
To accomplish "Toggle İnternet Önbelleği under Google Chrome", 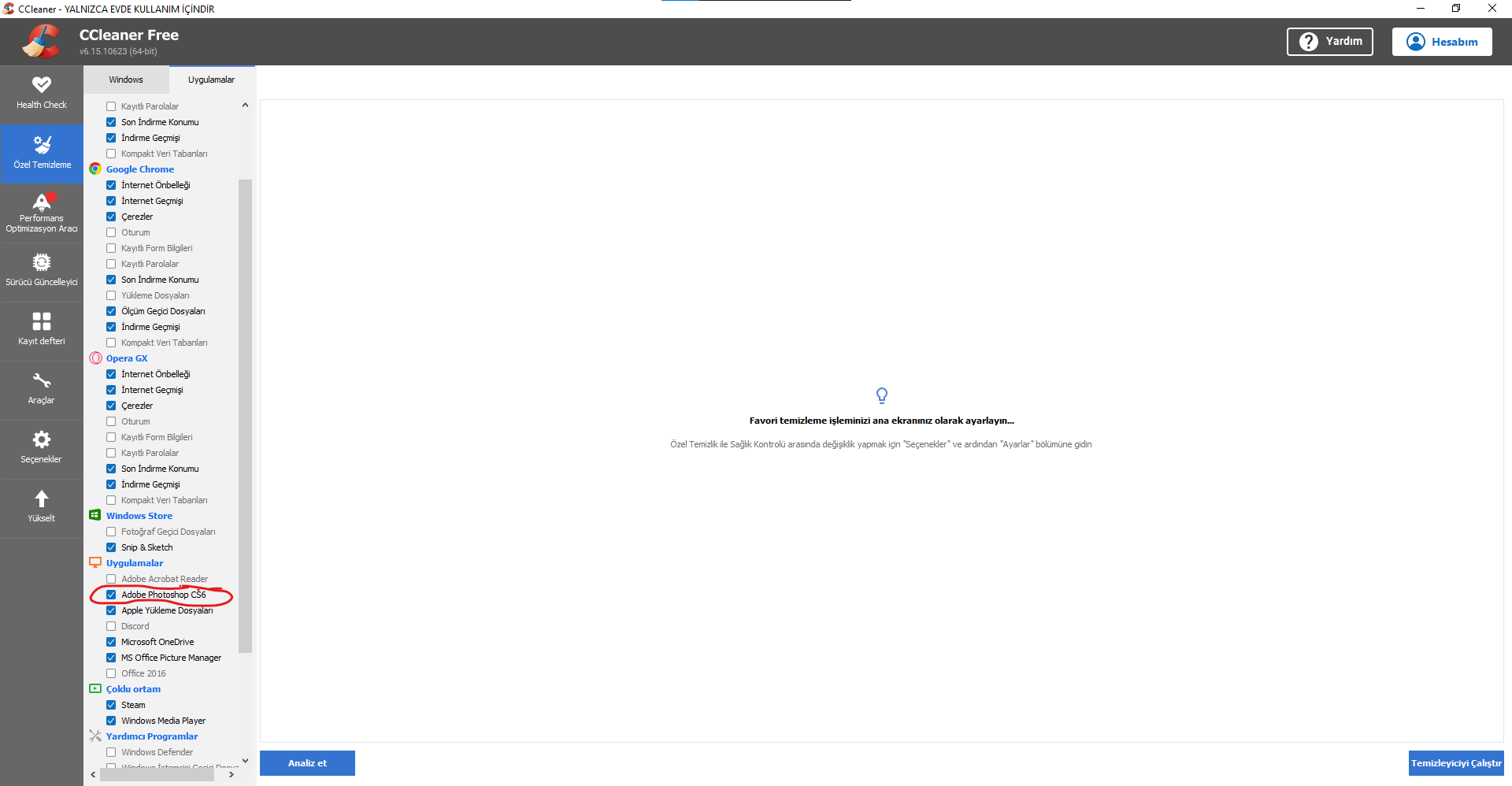I will click(111, 185).
